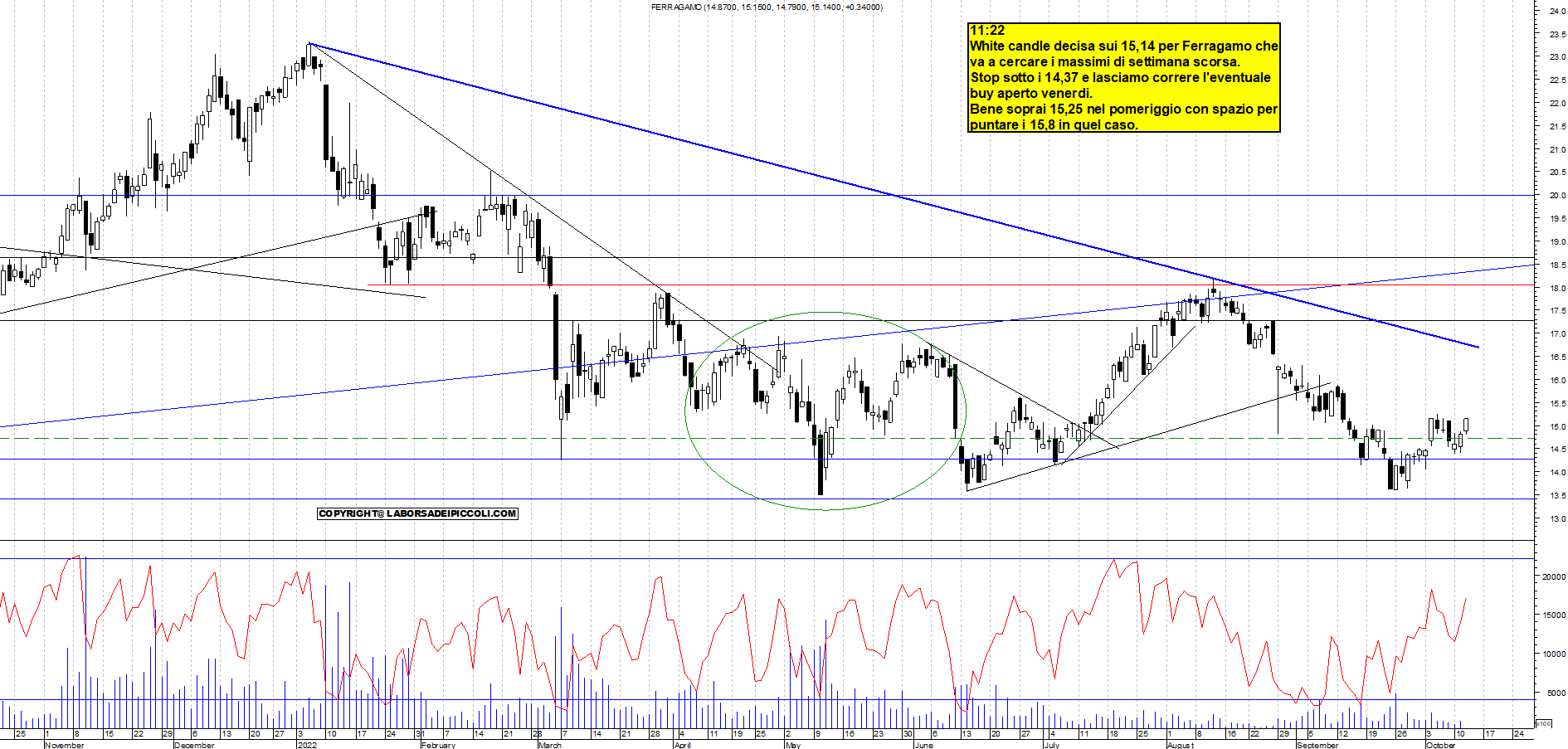The height and width of the screenshot is (749, 1568).
Task: Click the 20.0 price axis label
Action: pos(1557,196)
